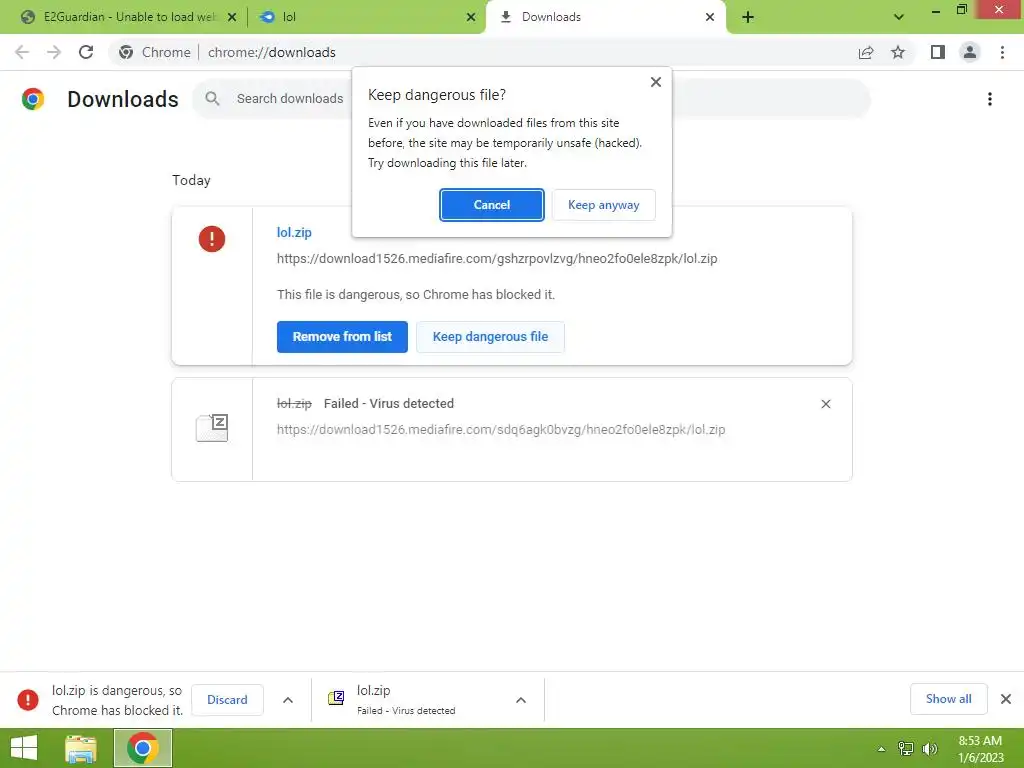Image resolution: width=1024 pixels, height=768 pixels.
Task: Open the blocked lol.zip link
Action: 294,232
